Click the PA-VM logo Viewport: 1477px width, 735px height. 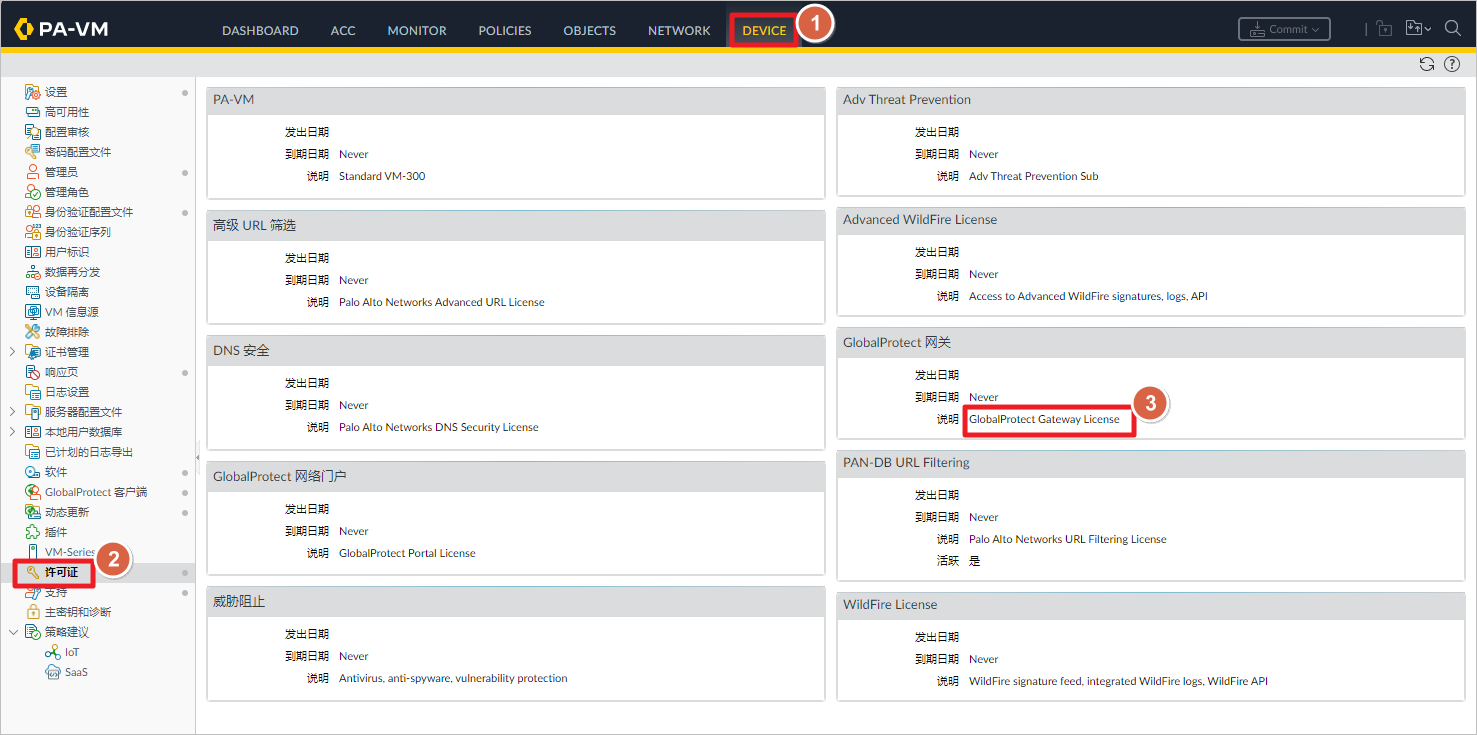point(61,29)
